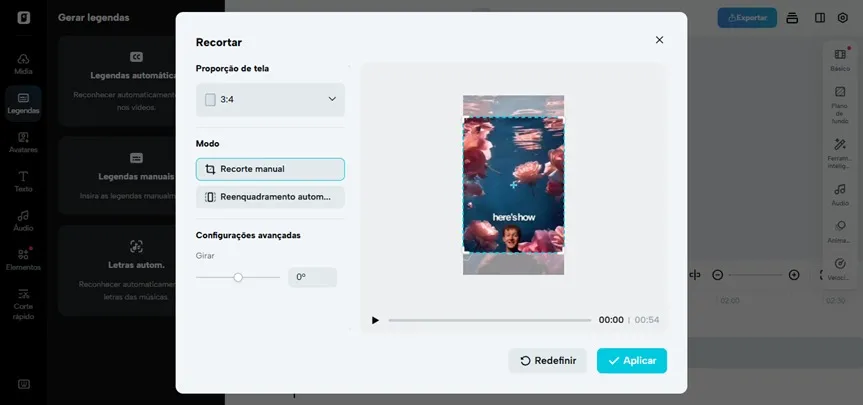Viewport: 863px width, 405px height.
Task: Expand the 3:4 aspect ratio dropdown
Action: coord(270,100)
